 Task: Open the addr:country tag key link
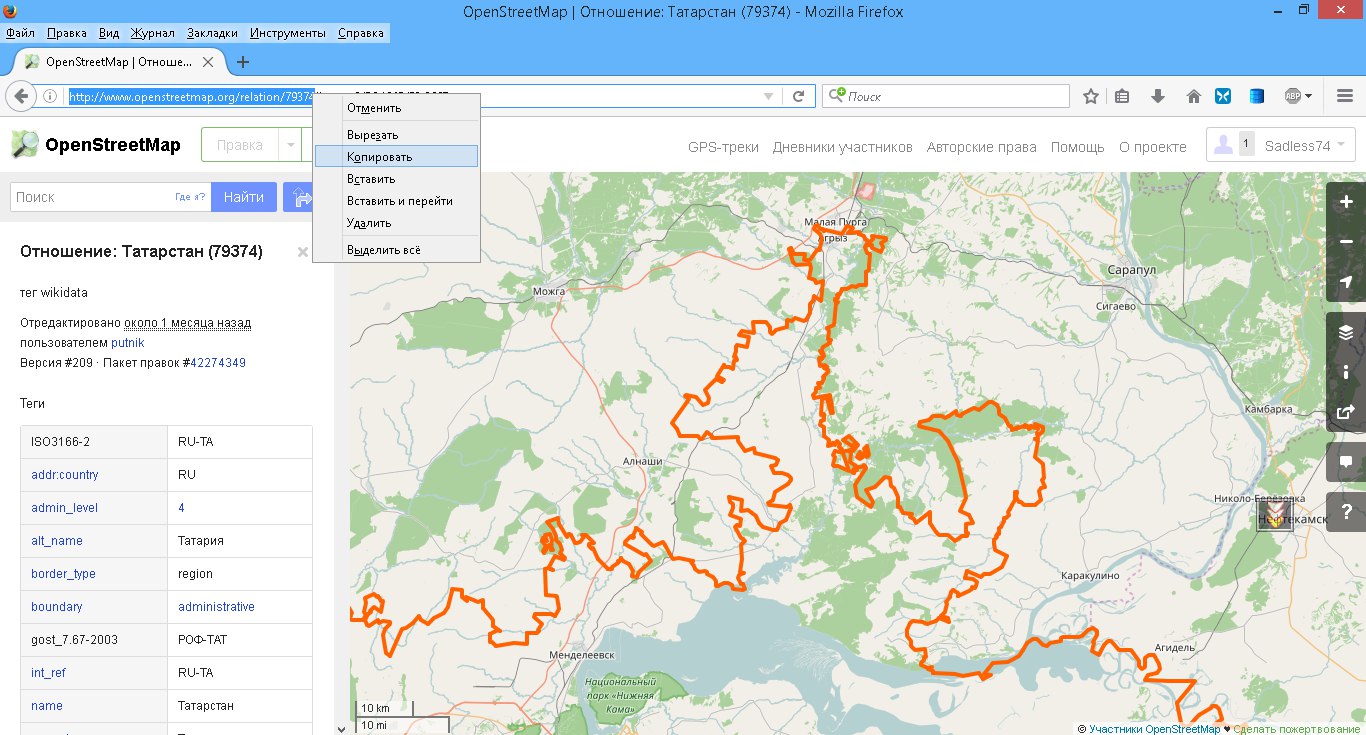tap(64, 475)
